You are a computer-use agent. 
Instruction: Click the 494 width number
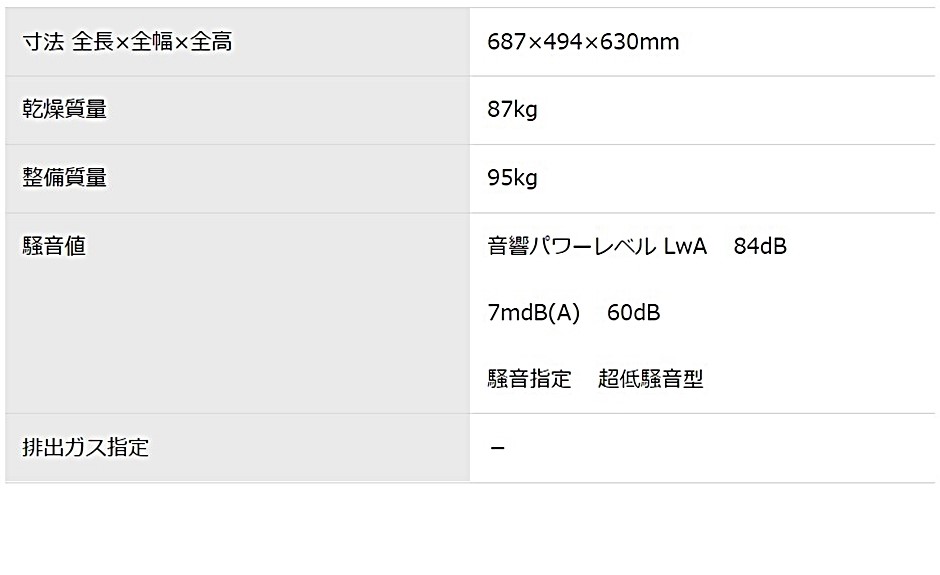point(563,42)
